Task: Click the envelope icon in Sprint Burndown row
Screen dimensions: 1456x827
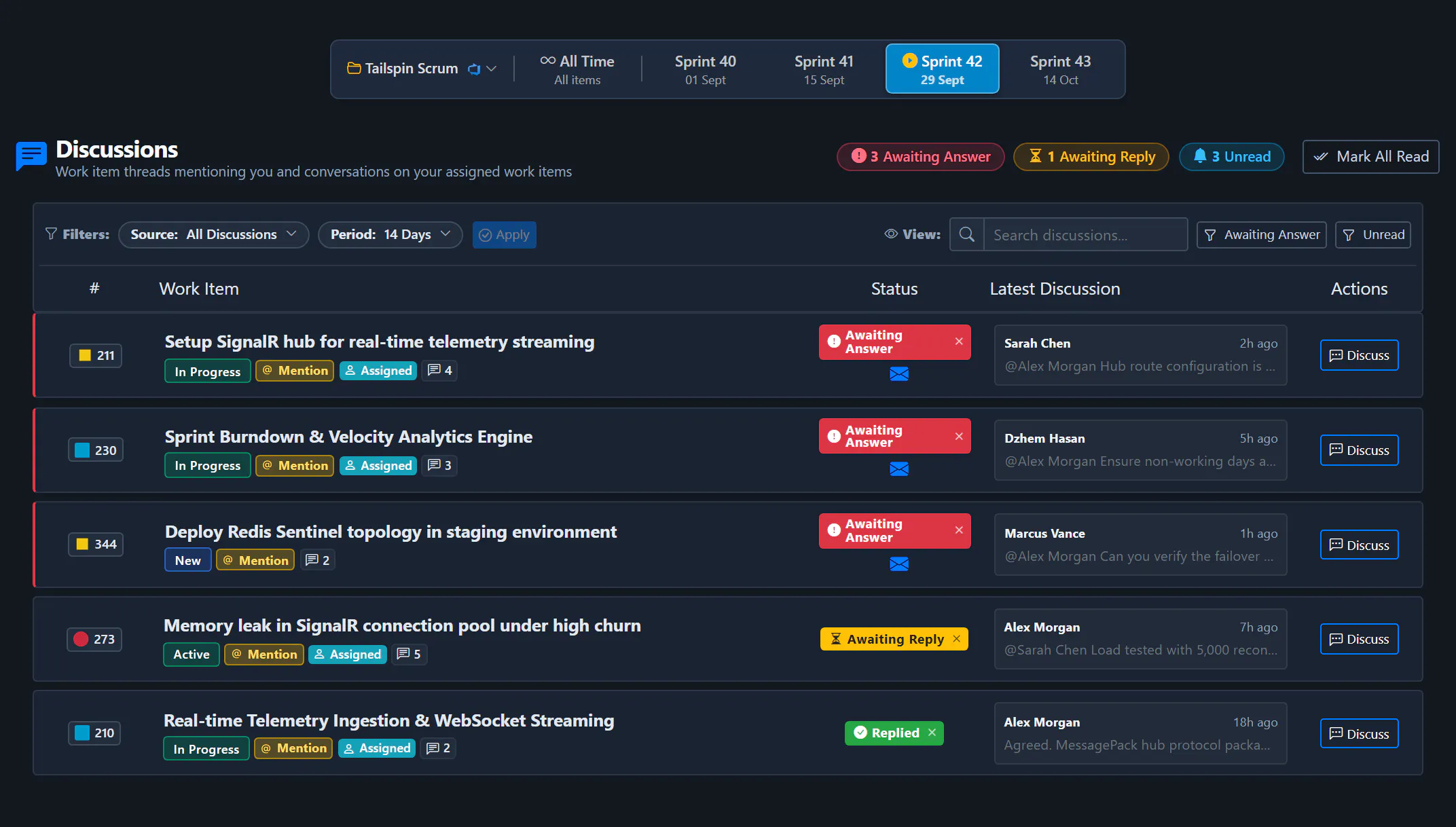Action: pos(899,469)
